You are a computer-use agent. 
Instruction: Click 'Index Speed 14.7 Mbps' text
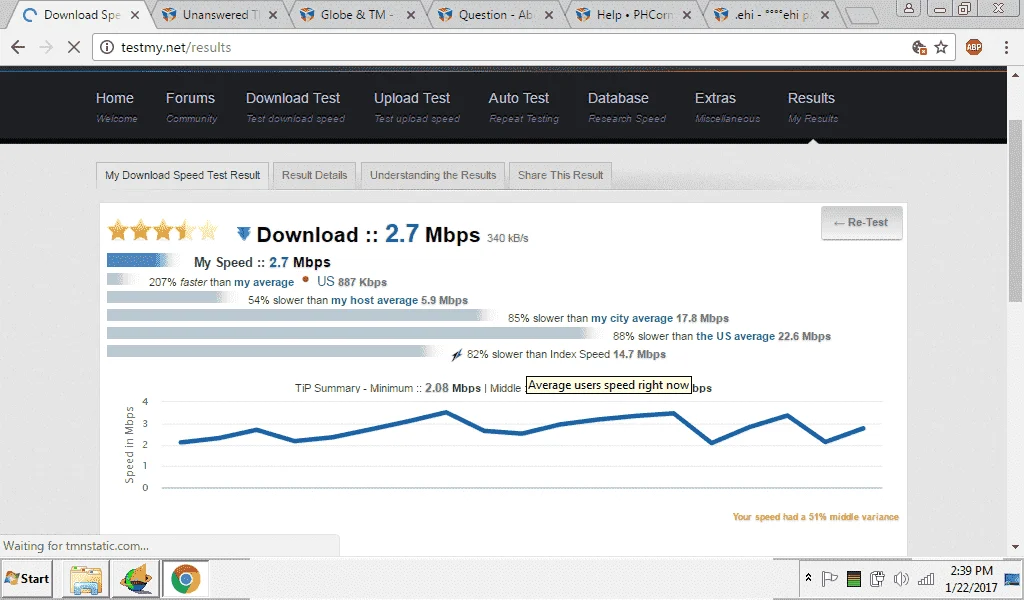pyautogui.click(x=607, y=355)
